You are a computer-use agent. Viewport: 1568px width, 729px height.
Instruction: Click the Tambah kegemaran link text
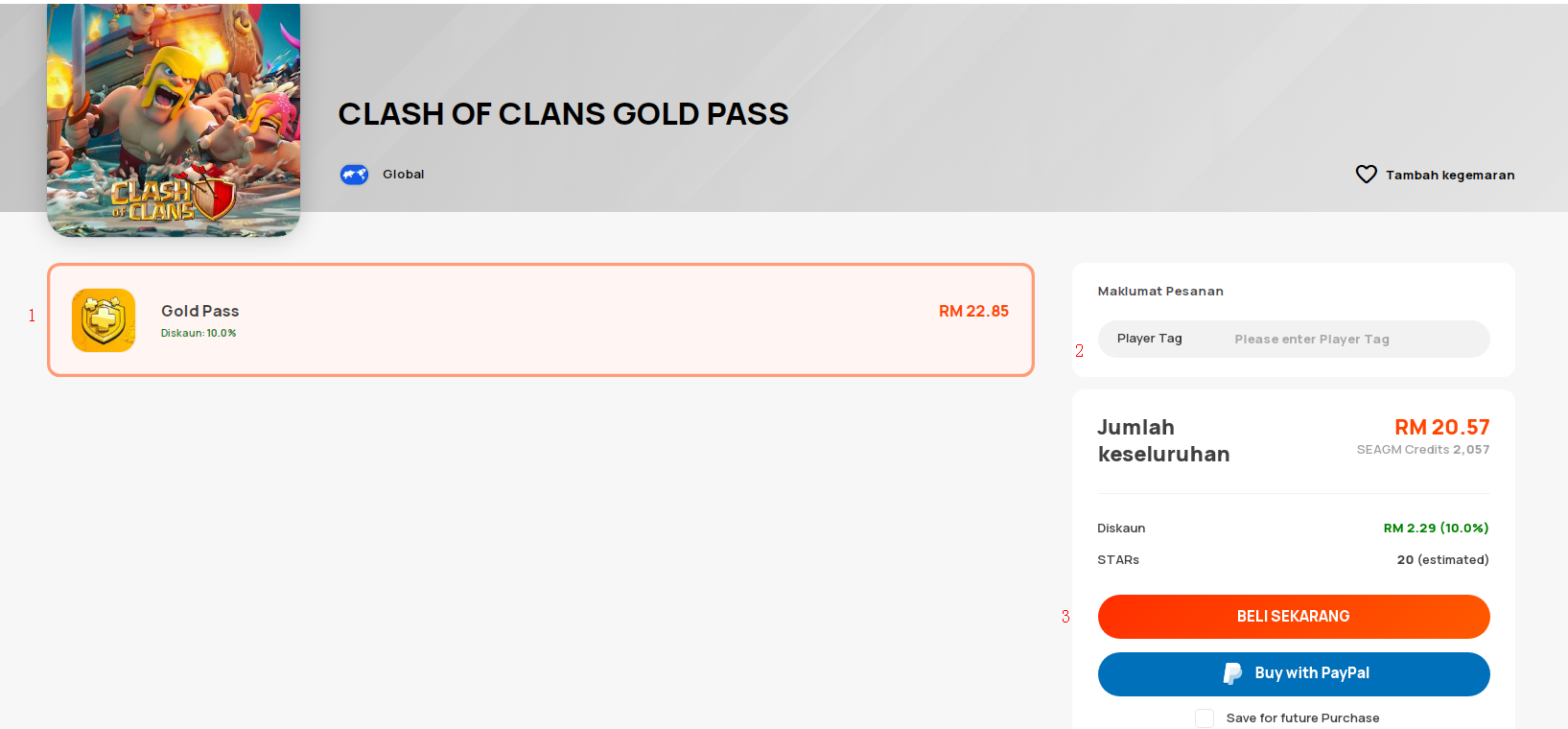click(x=1450, y=175)
